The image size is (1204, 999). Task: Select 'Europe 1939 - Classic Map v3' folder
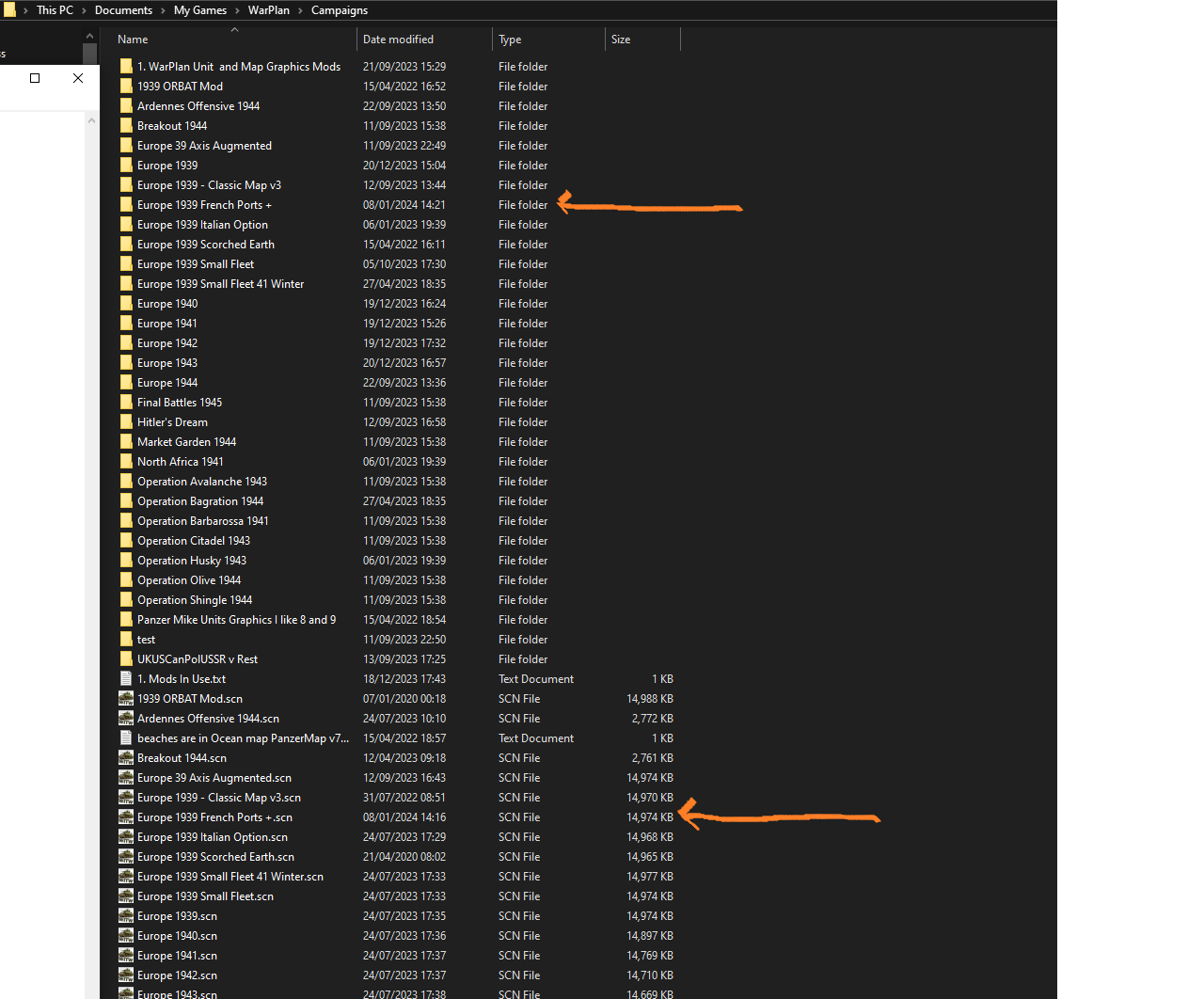209,184
